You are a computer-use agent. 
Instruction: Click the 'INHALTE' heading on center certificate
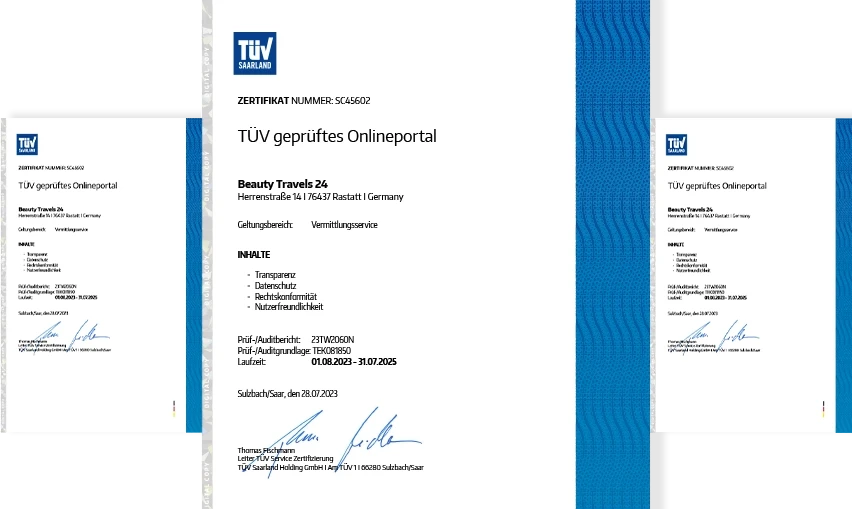click(254, 255)
